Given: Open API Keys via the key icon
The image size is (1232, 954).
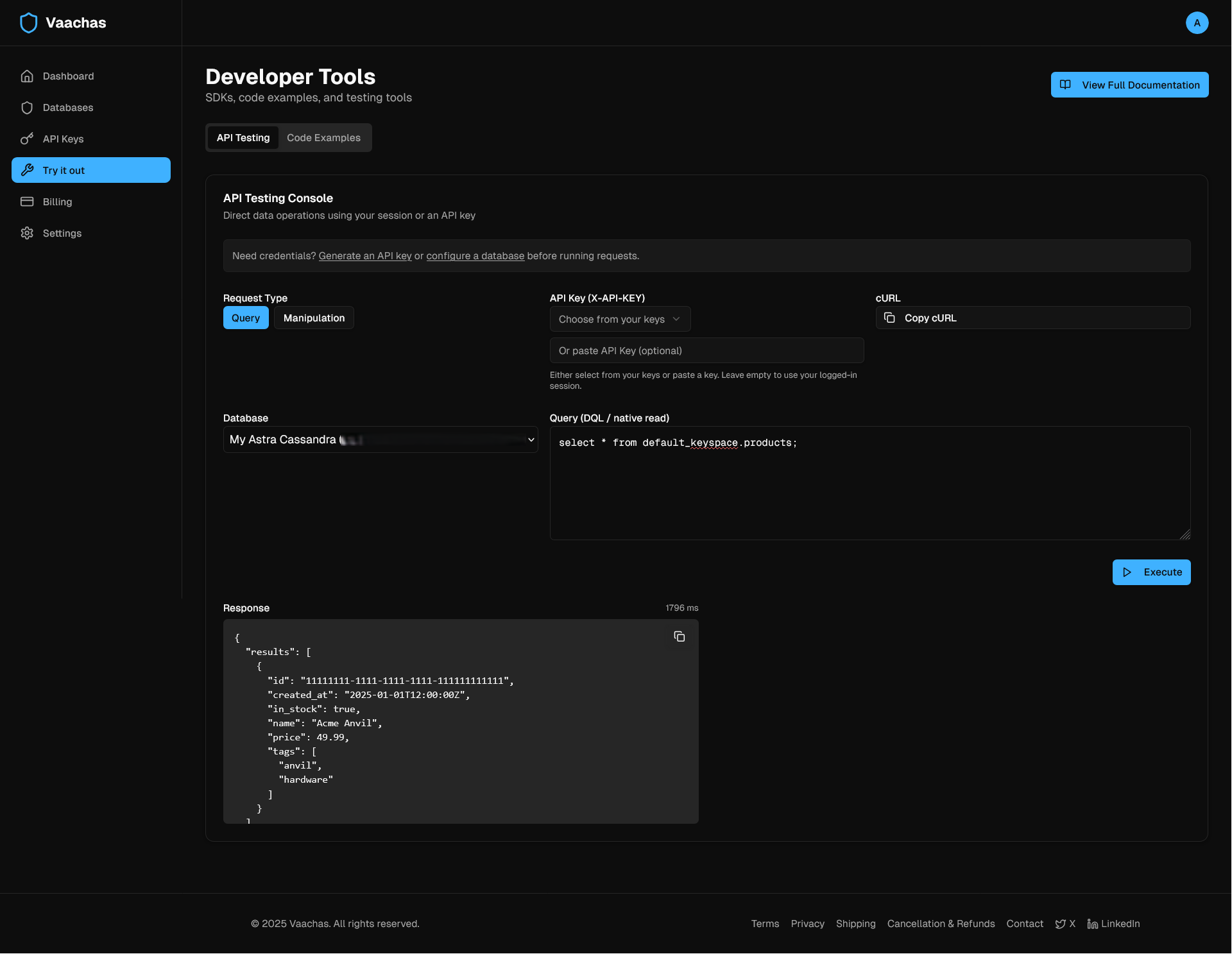Looking at the screenshot, I should [x=27, y=139].
